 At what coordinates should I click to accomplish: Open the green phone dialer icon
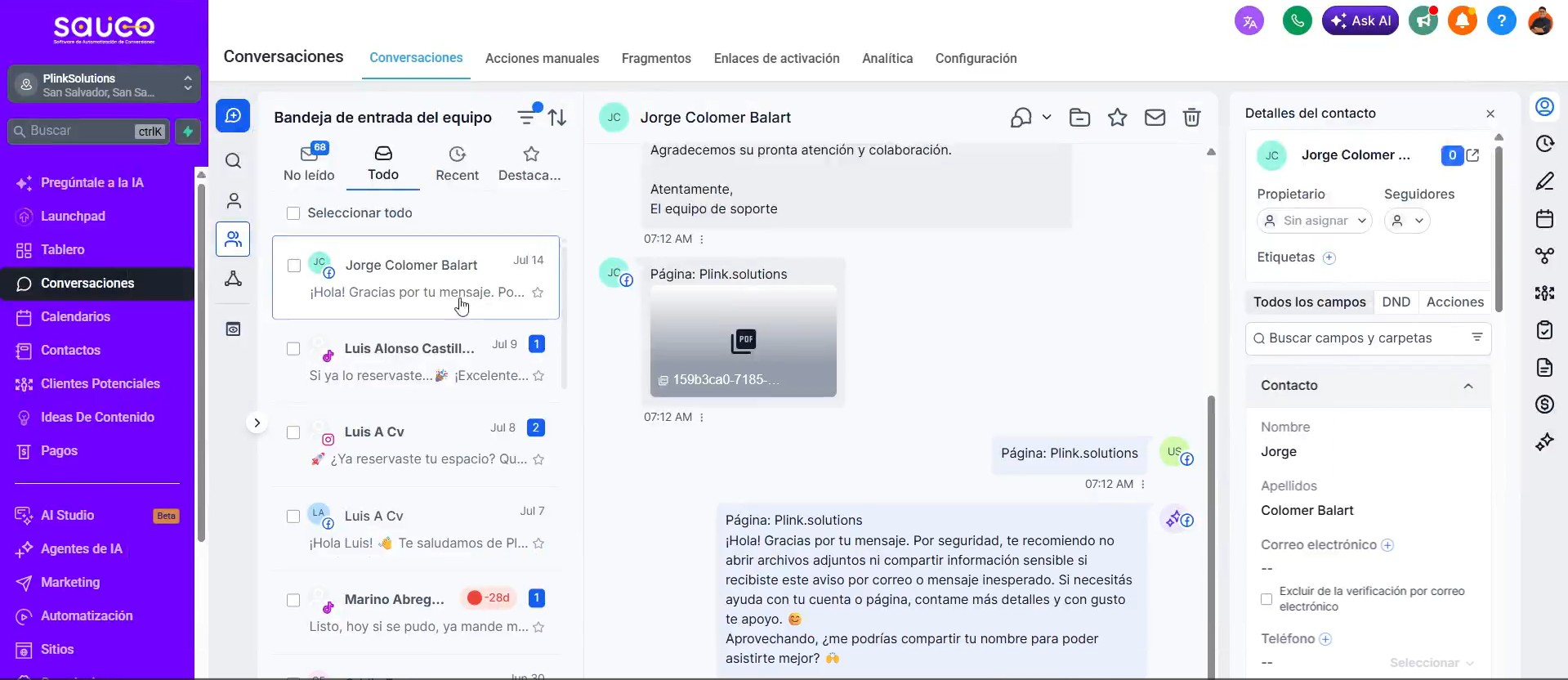click(x=1297, y=20)
